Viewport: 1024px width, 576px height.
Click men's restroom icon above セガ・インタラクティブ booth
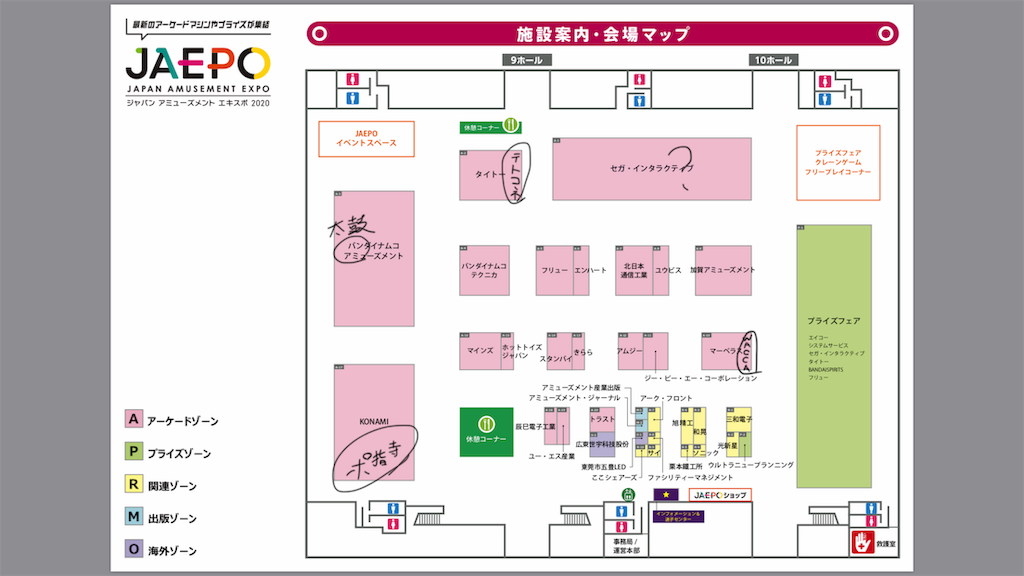[x=639, y=101]
